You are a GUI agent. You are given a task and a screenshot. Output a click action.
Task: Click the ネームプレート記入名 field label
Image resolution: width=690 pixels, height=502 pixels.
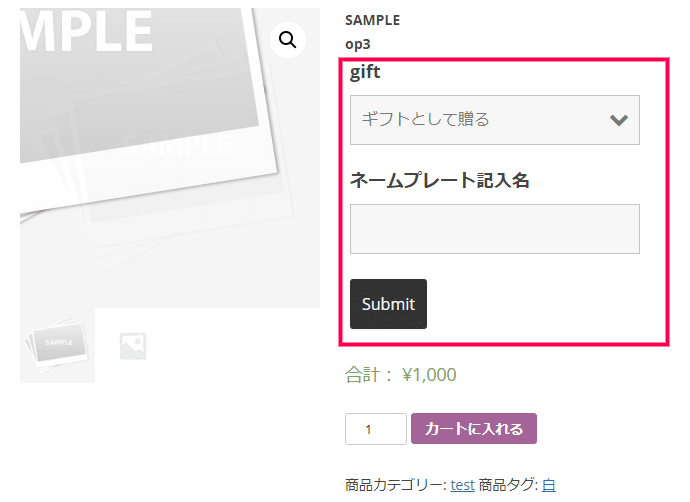tap(440, 180)
